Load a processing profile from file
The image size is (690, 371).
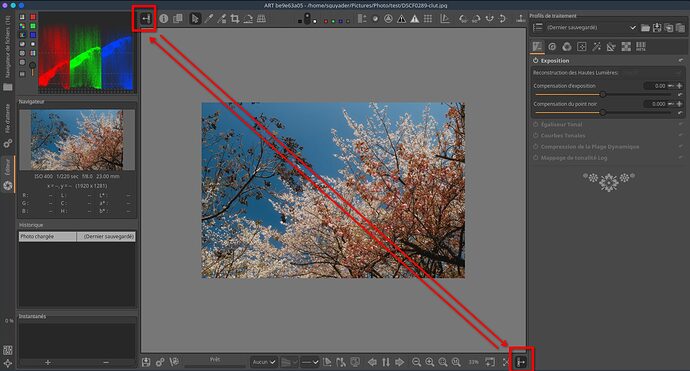click(x=646, y=28)
